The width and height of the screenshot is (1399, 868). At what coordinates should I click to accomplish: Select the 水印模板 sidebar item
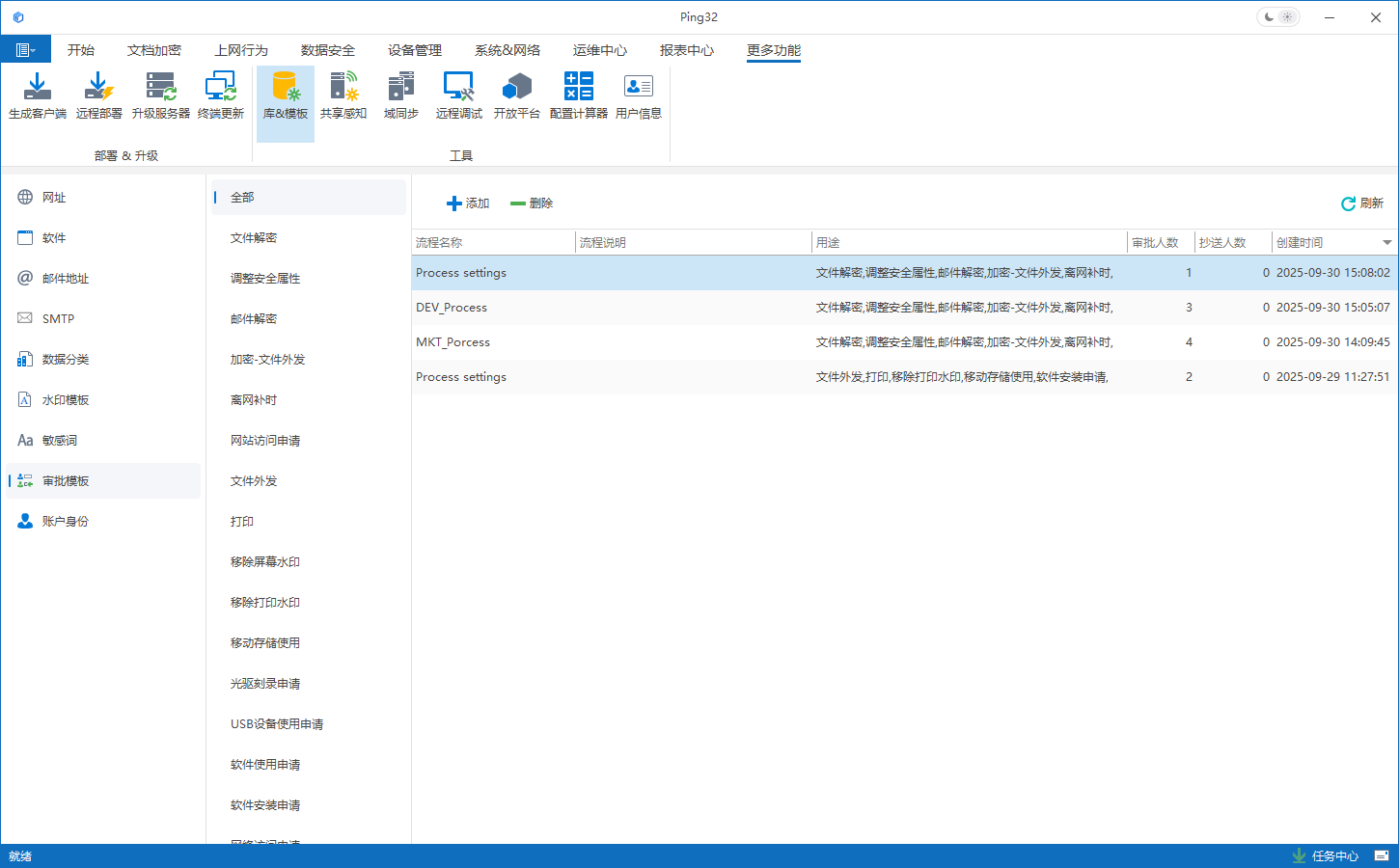point(66,400)
